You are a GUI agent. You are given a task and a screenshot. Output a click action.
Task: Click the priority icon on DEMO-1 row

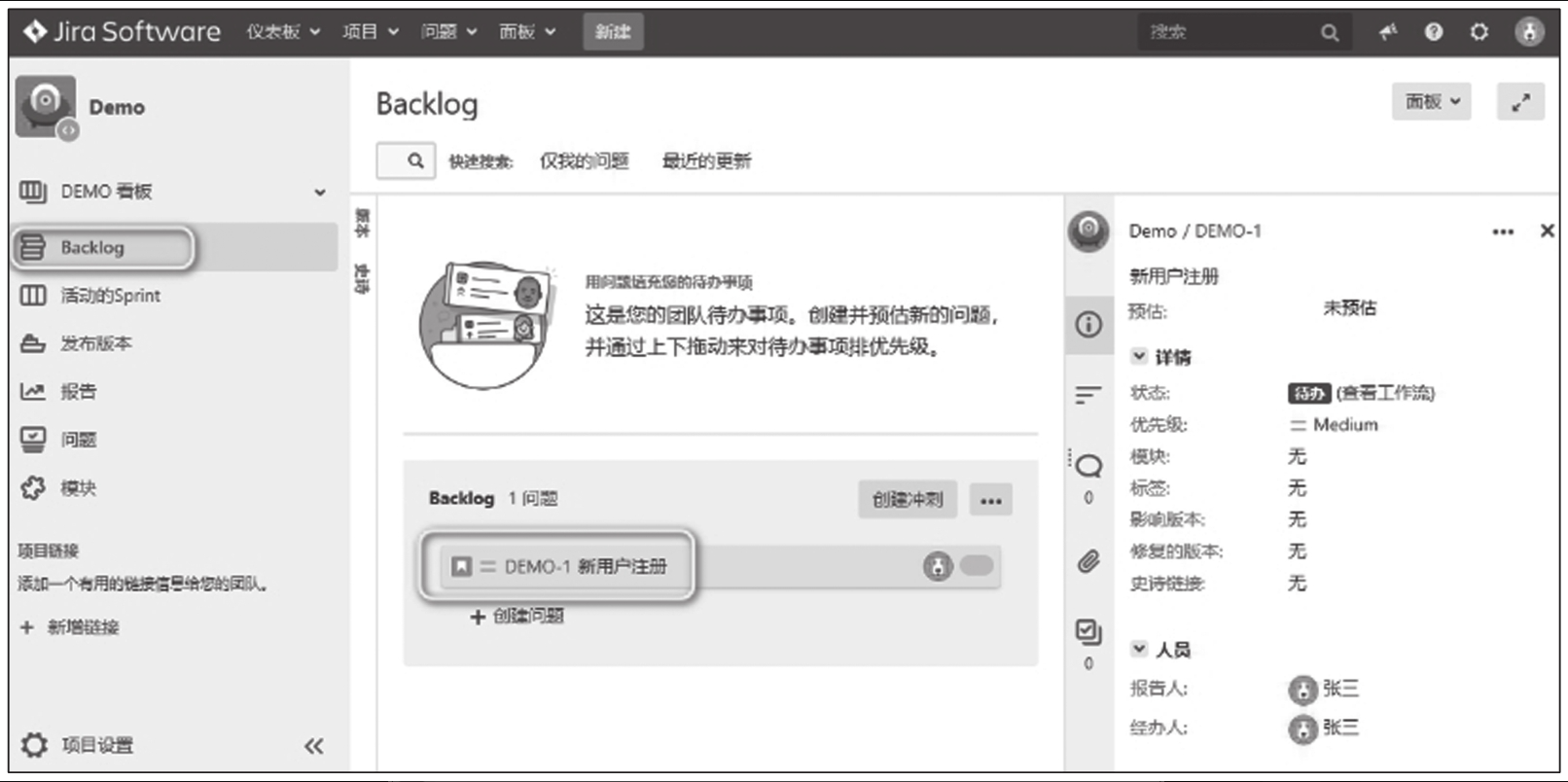click(488, 566)
